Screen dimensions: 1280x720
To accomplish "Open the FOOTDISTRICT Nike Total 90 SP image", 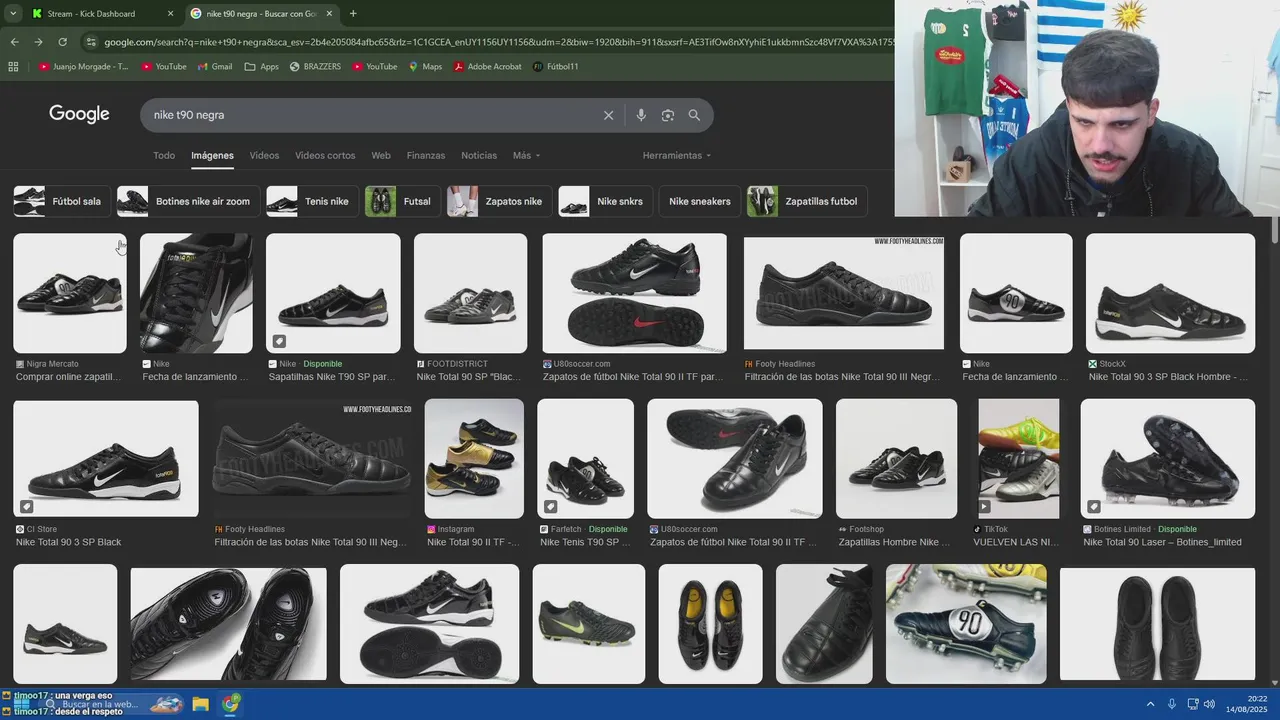I will point(471,293).
